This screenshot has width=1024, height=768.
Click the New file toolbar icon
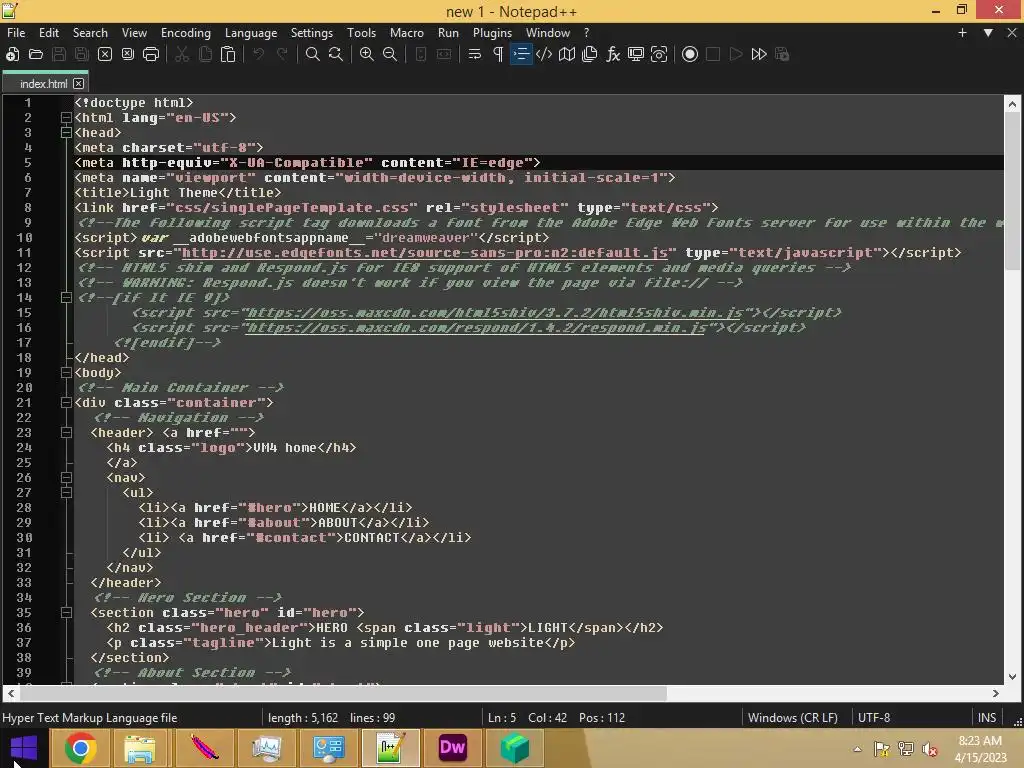click(12, 54)
